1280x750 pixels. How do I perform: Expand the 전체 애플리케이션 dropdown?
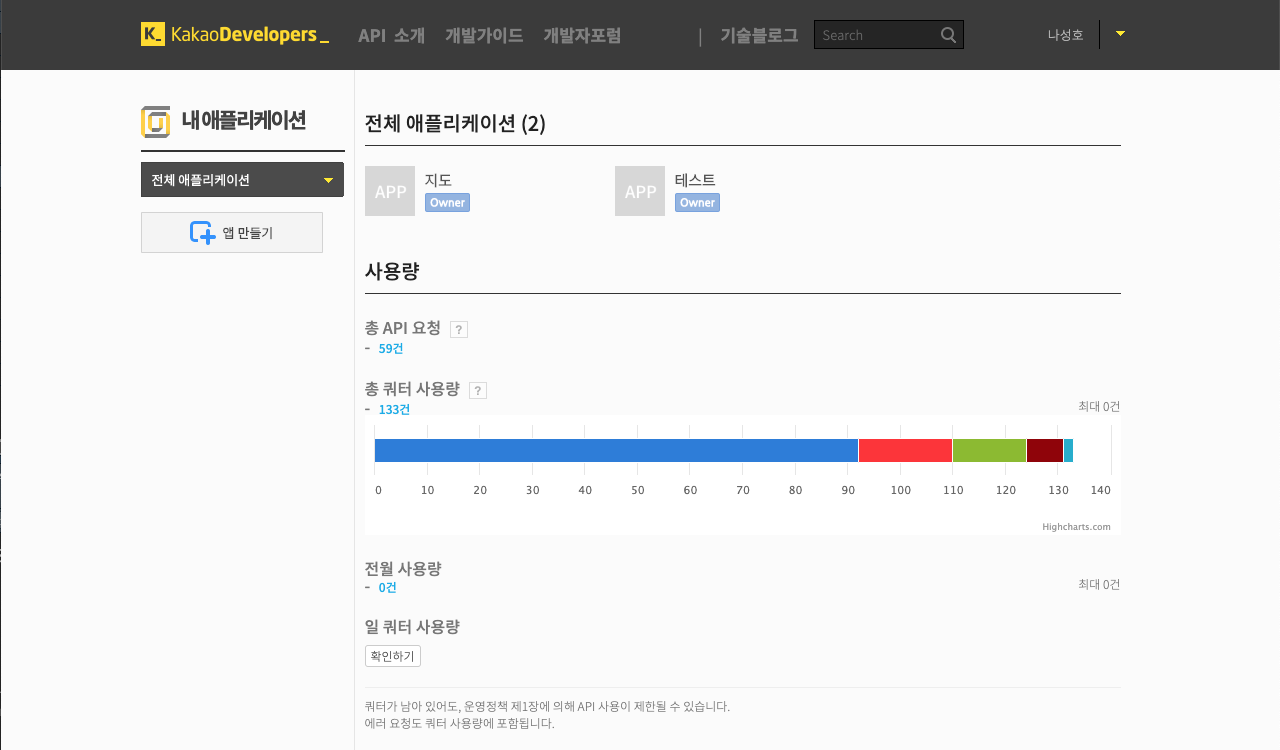click(242, 180)
